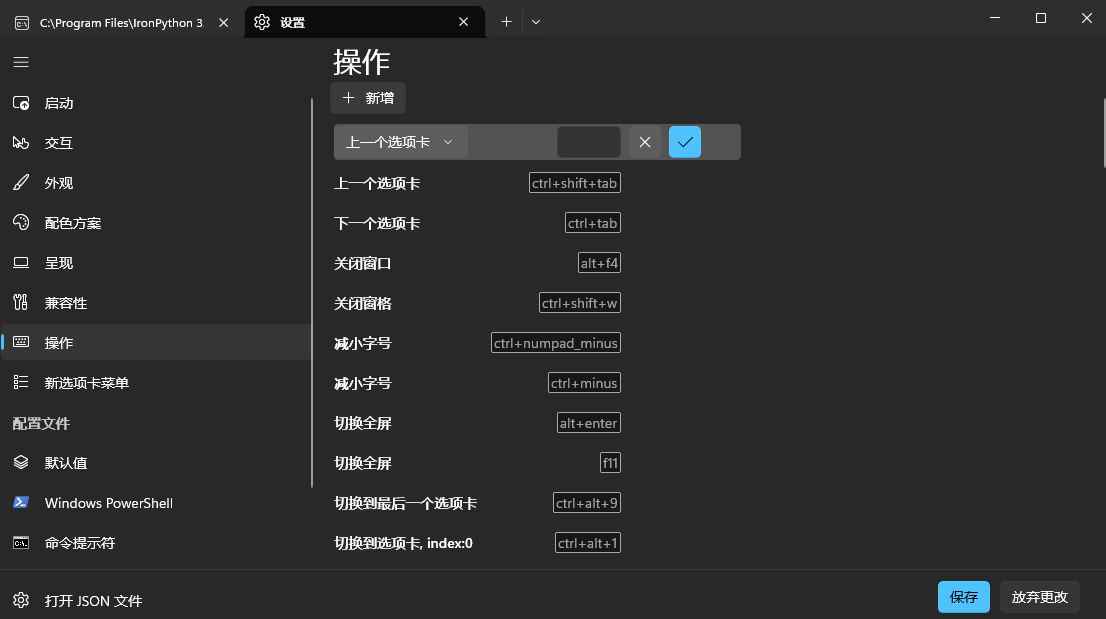Click the 新增 add action button
The image size is (1106, 619).
point(368,98)
